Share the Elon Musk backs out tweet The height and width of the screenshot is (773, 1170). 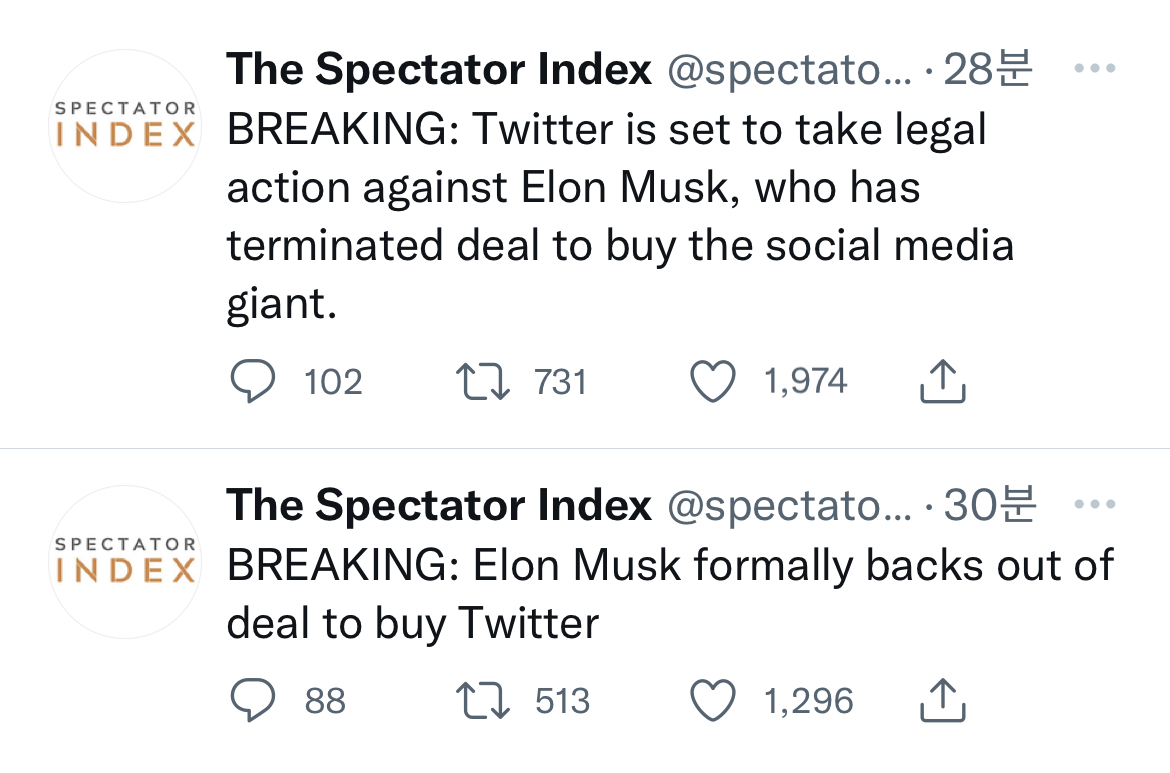click(941, 701)
